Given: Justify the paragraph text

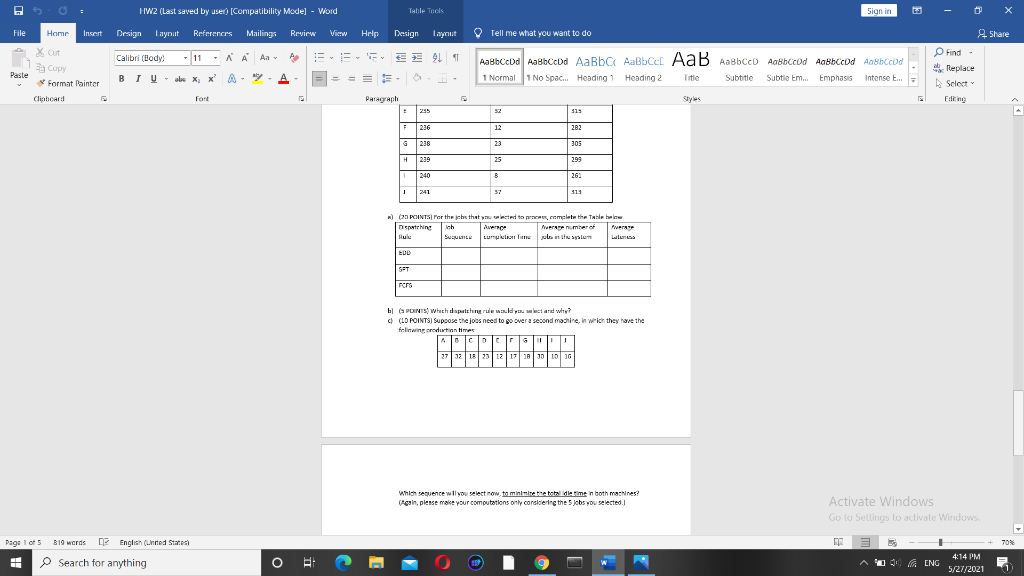Looking at the screenshot, I should pos(368,78).
